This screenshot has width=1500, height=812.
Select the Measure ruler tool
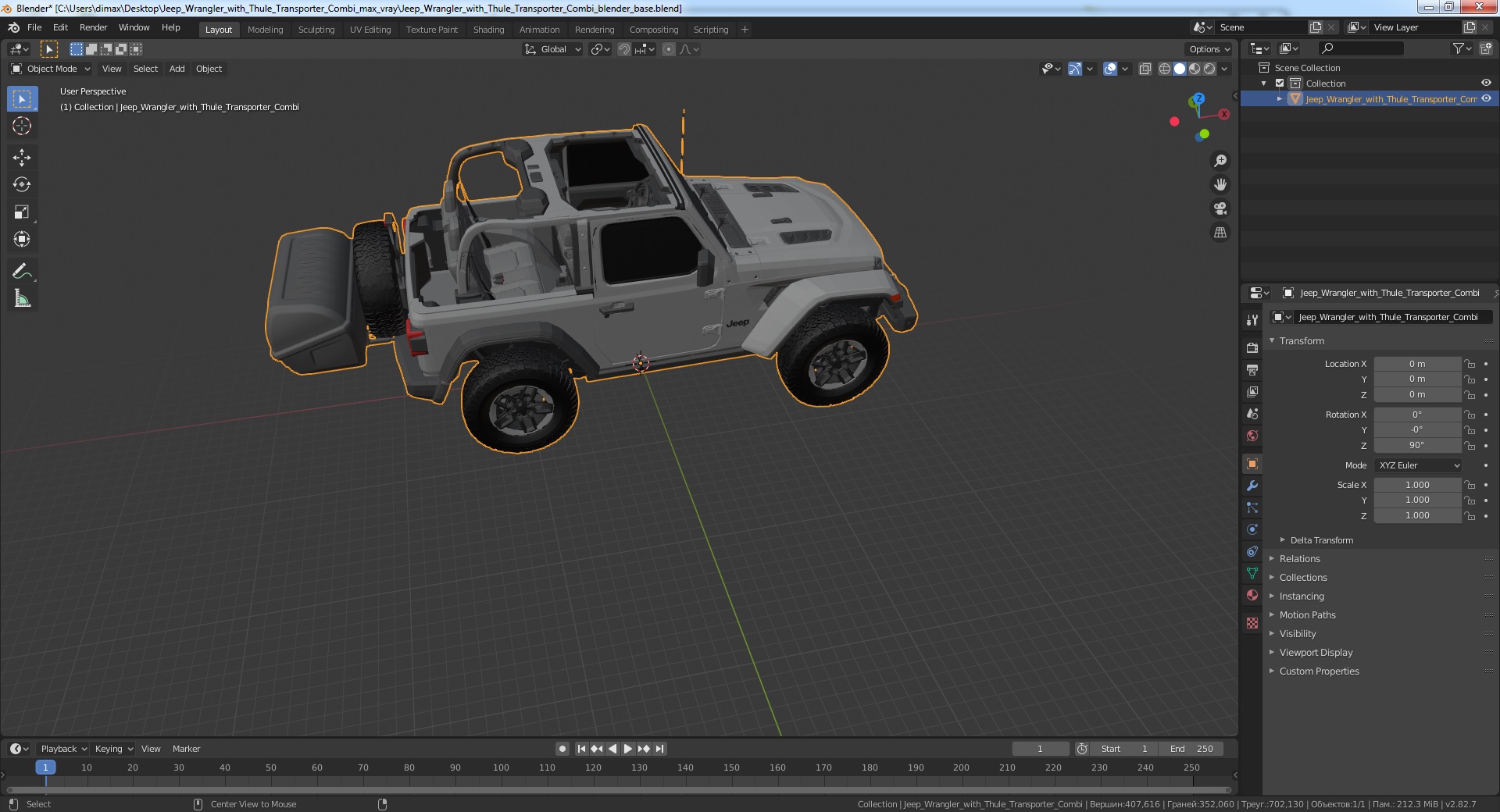[22, 298]
